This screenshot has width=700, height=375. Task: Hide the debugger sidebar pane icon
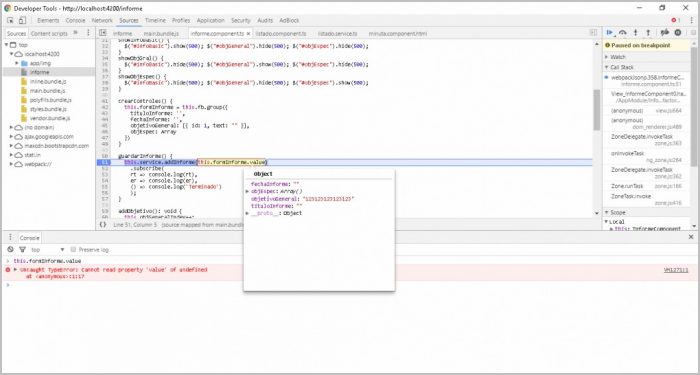click(x=593, y=33)
